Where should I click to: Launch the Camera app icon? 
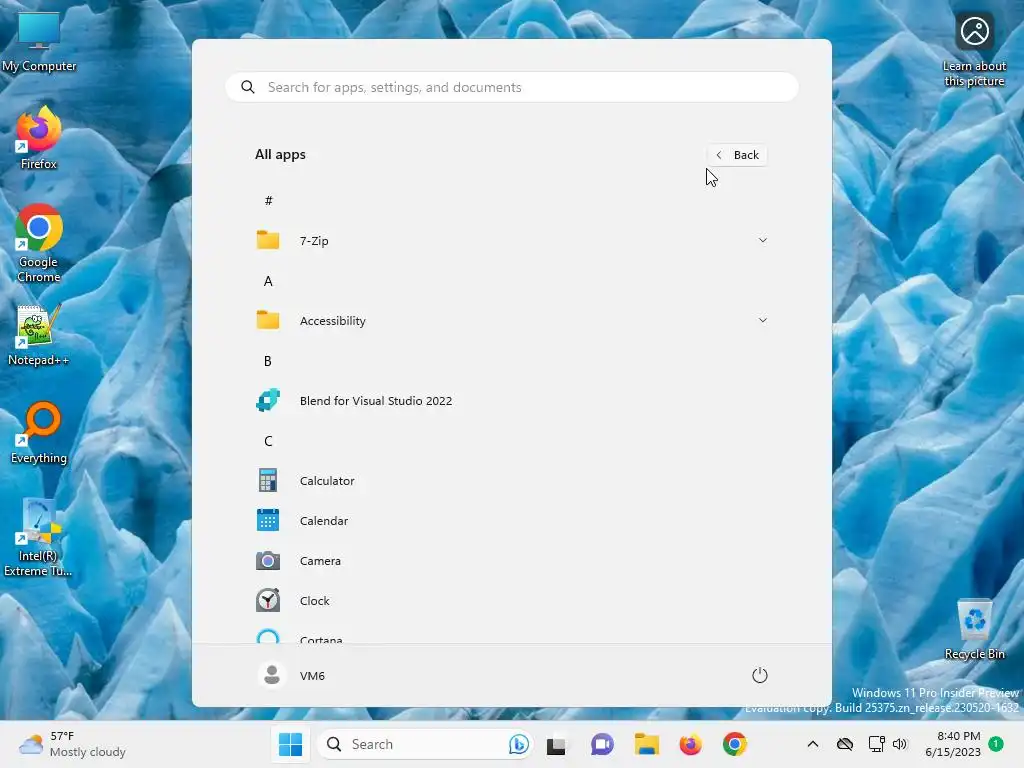click(268, 560)
